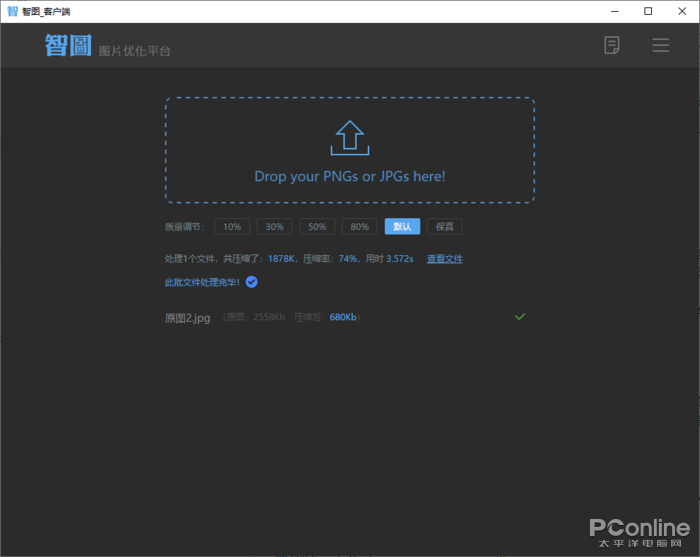Click the 74% compression ratio value
Image resolution: width=700 pixels, height=557 pixels.
pos(348,259)
